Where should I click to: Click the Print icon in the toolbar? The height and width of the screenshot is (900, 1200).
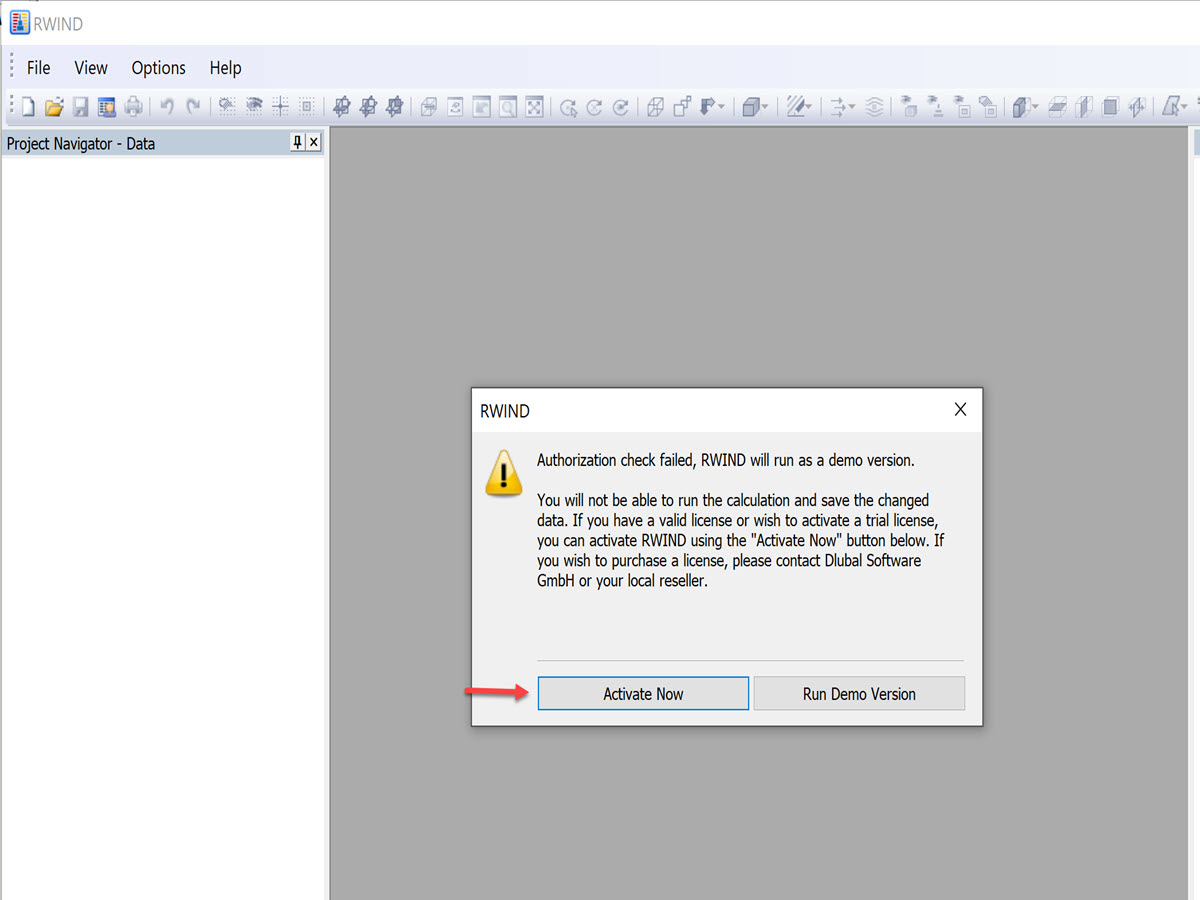click(x=133, y=107)
